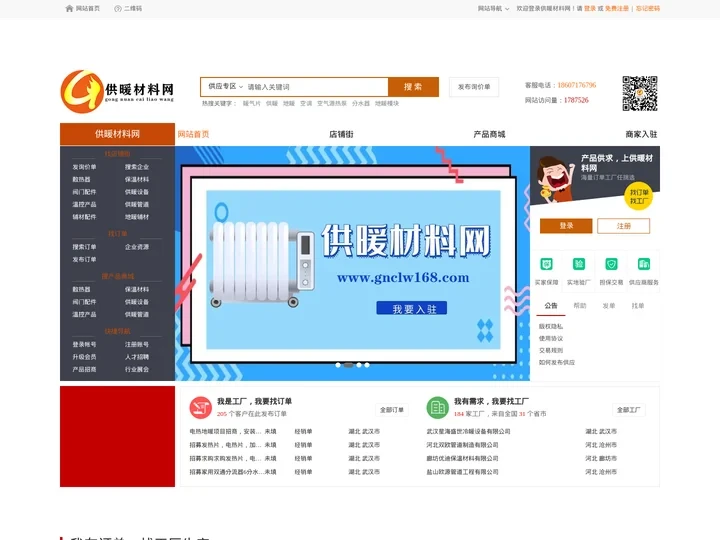Click the cartoon mascot in the login panel

(x=556, y=179)
